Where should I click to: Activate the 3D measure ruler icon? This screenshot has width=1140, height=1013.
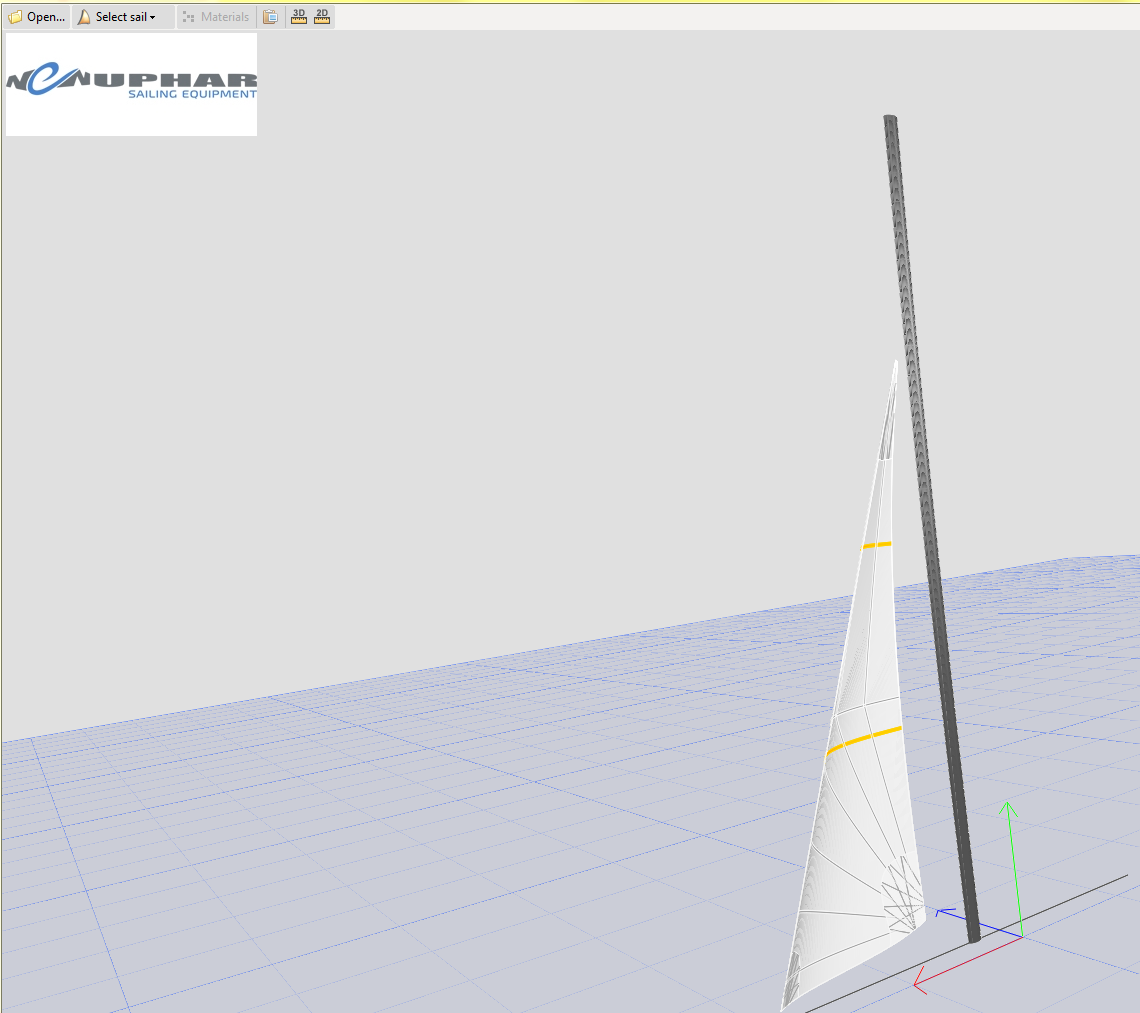pyautogui.click(x=298, y=17)
